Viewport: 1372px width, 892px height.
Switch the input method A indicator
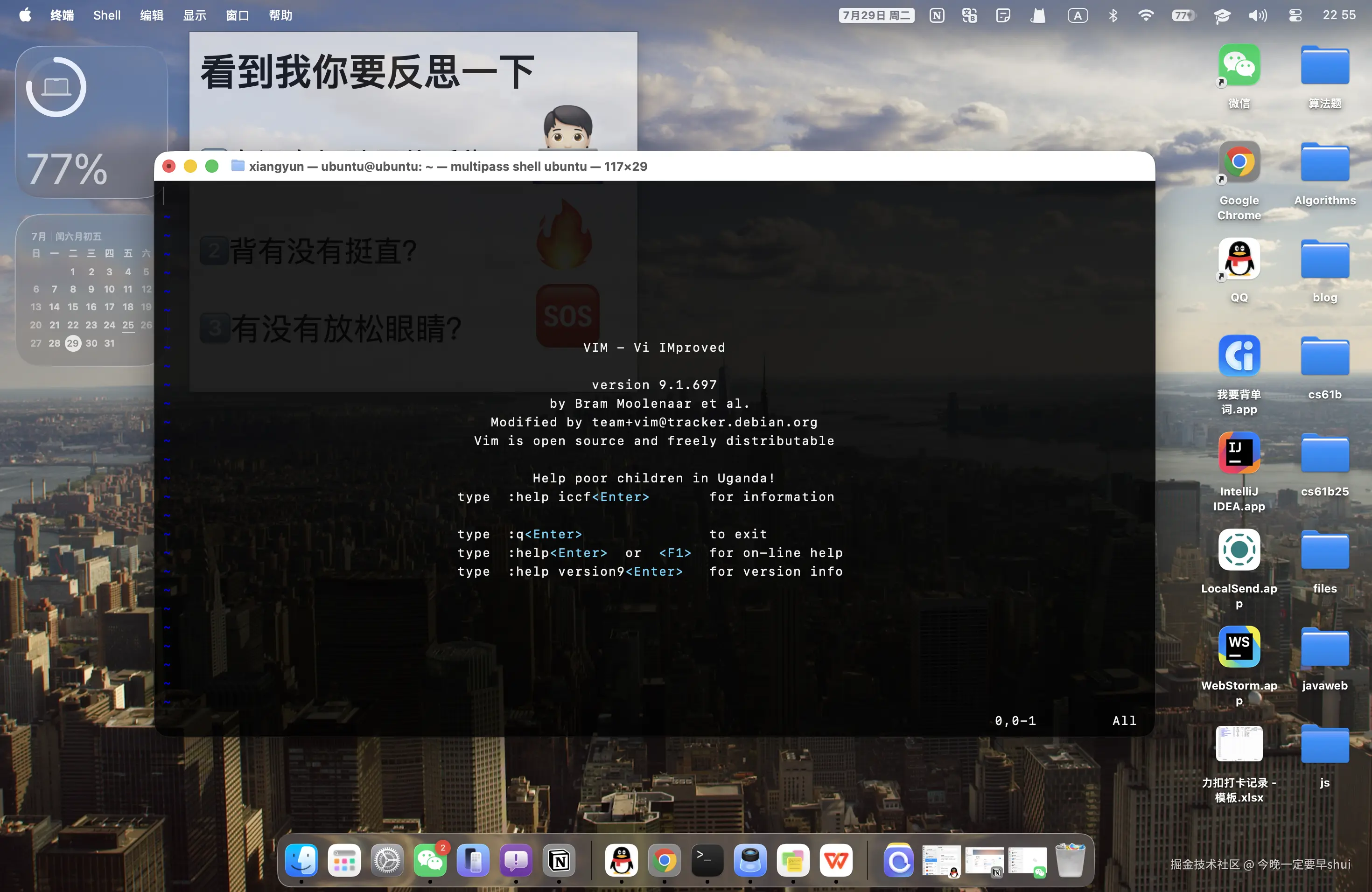[x=1078, y=15]
